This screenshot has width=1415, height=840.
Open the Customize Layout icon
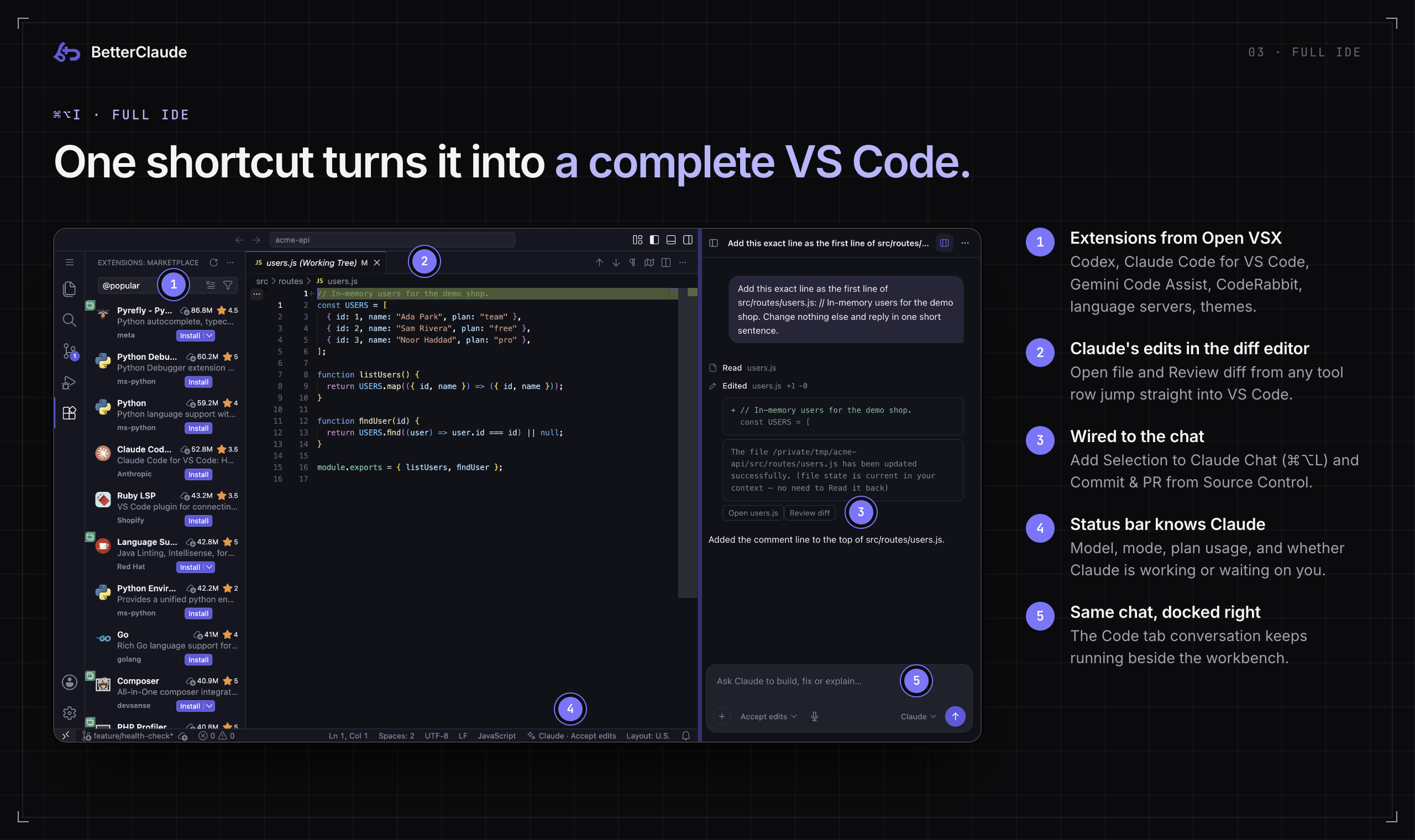click(x=637, y=239)
